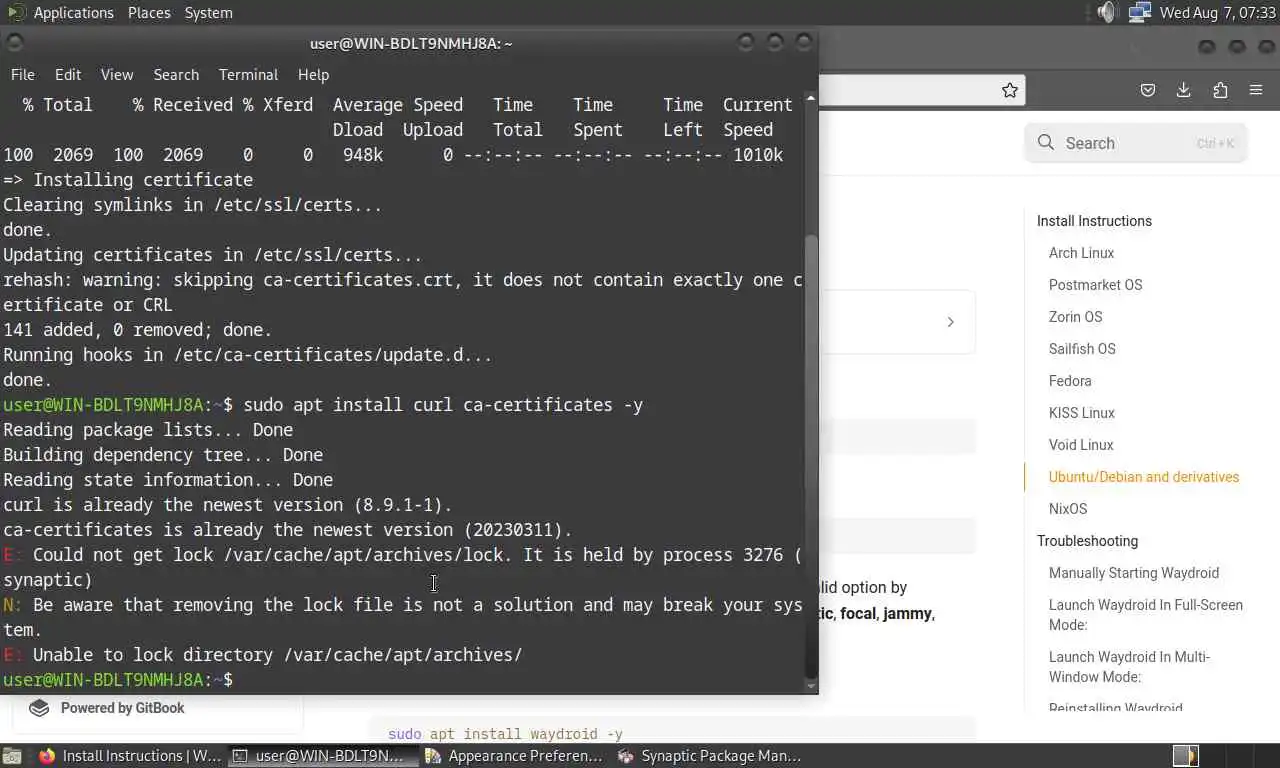
Task: Switch to Appearance Preferences taskbar button
Action: pos(514,756)
